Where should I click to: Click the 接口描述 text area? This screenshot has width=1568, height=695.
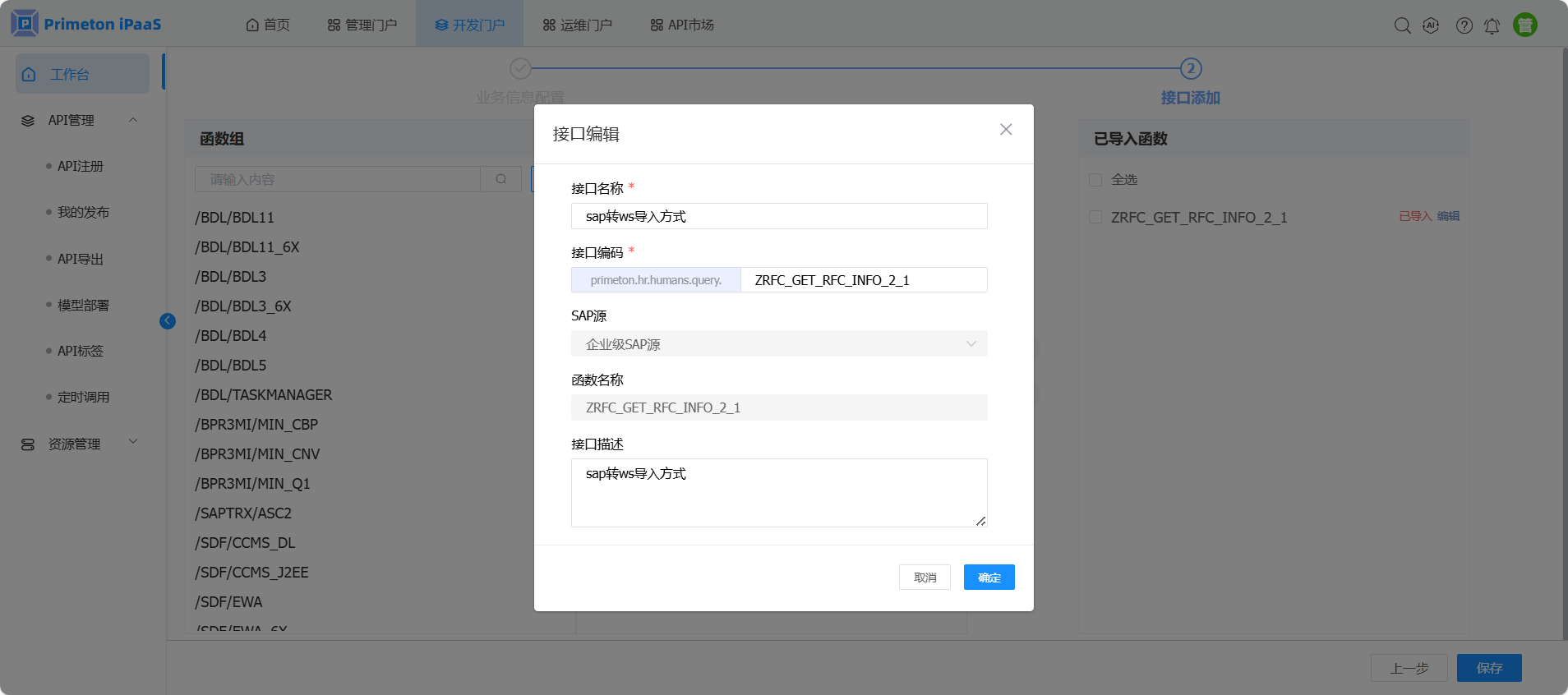click(x=778, y=492)
